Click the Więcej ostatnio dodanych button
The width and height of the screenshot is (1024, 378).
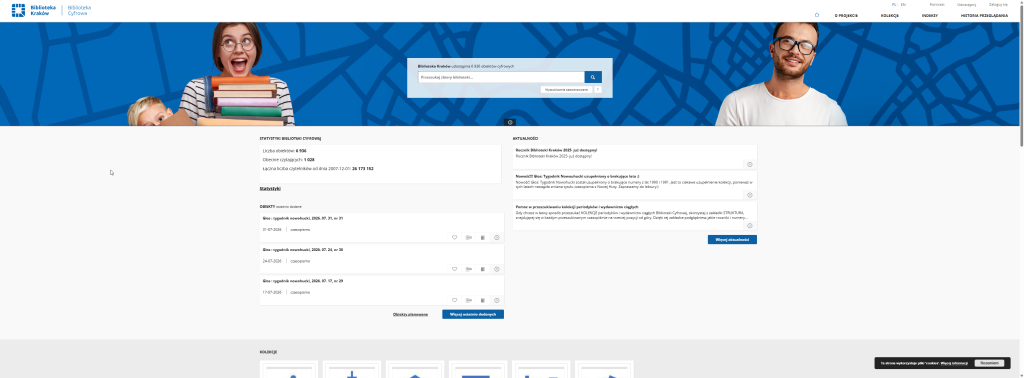[473, 314]
